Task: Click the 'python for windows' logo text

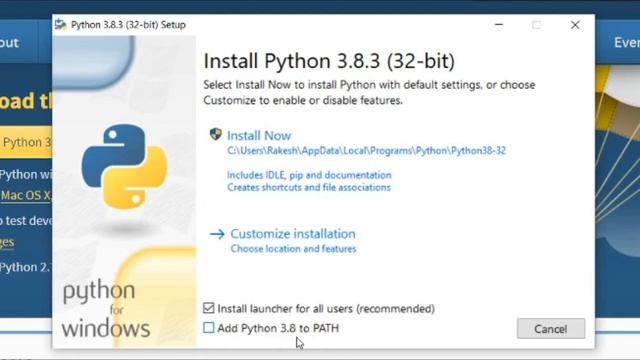Action: click(105, 310)
